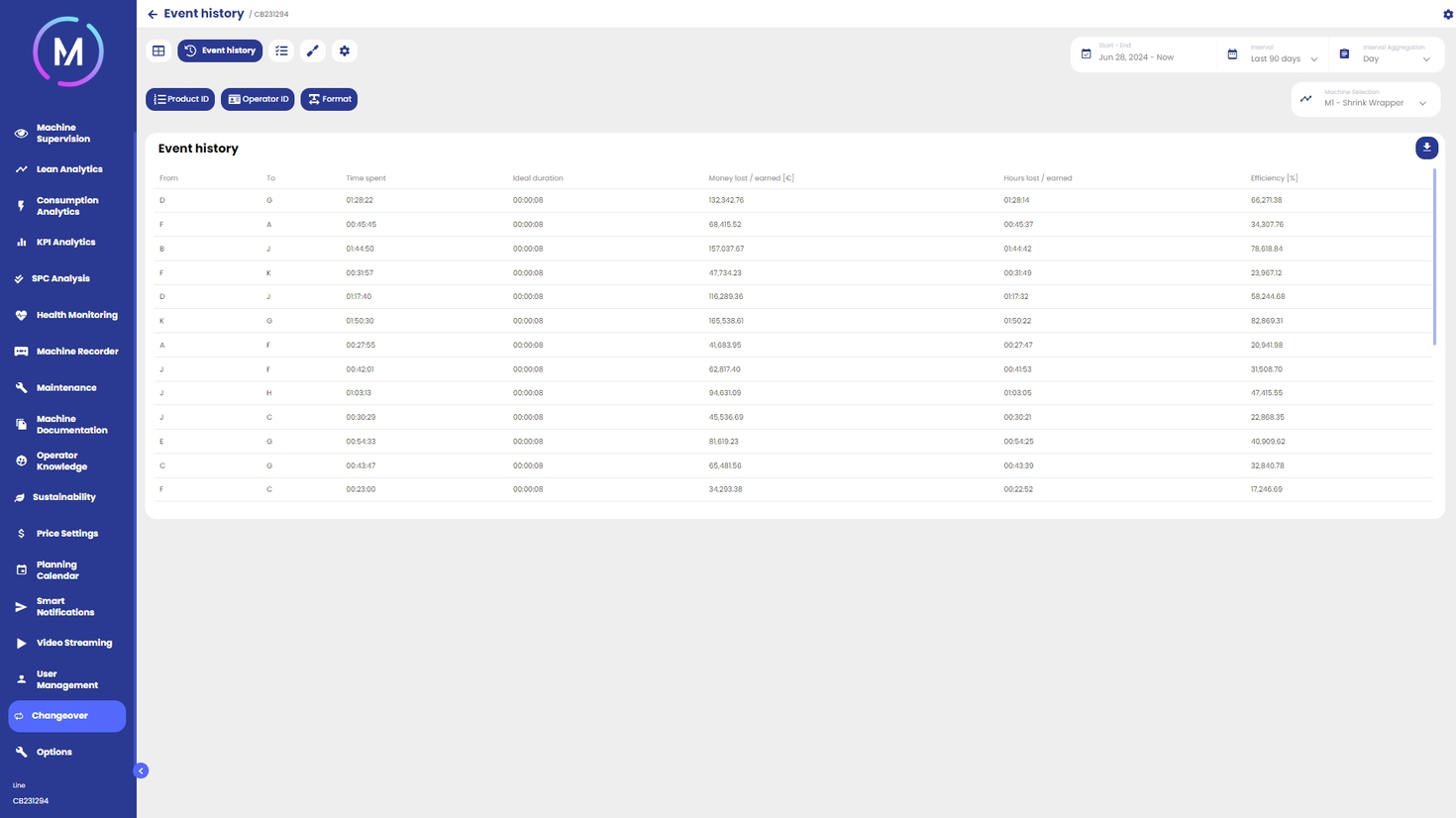Screen dimensions: 1456x818
Task: Expand the Interval Aggregation Day dropdown
Action: tap(1396, 57)
